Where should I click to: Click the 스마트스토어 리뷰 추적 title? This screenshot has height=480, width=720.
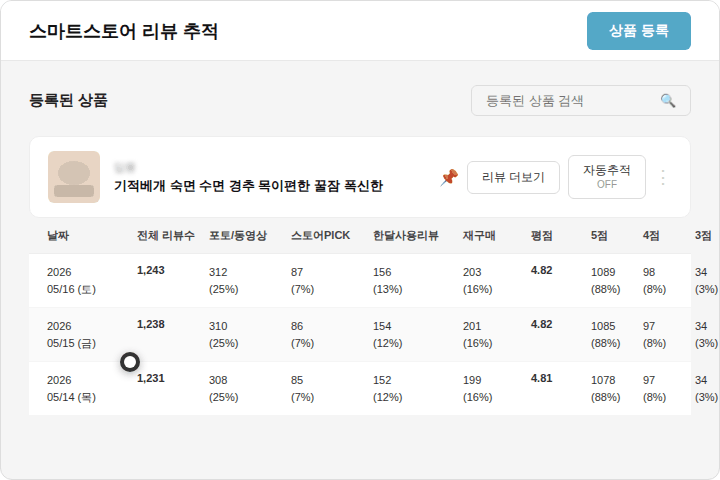tap(124, 31)
